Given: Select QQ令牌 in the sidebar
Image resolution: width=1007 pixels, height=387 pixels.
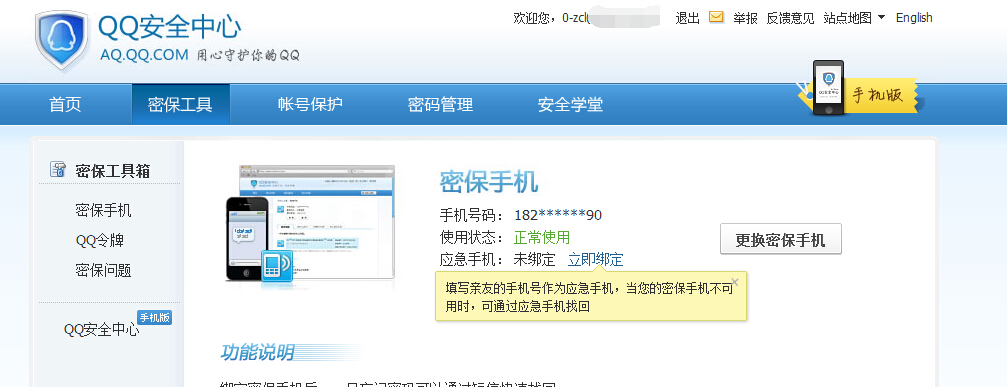Looking at the screenshot, I should [x=100, y=241].
